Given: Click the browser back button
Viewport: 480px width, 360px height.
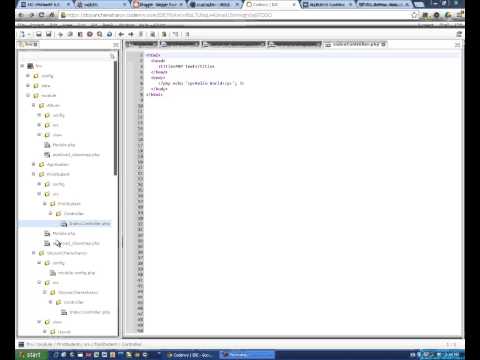Looking at the screenshot, I should point(21,15).
